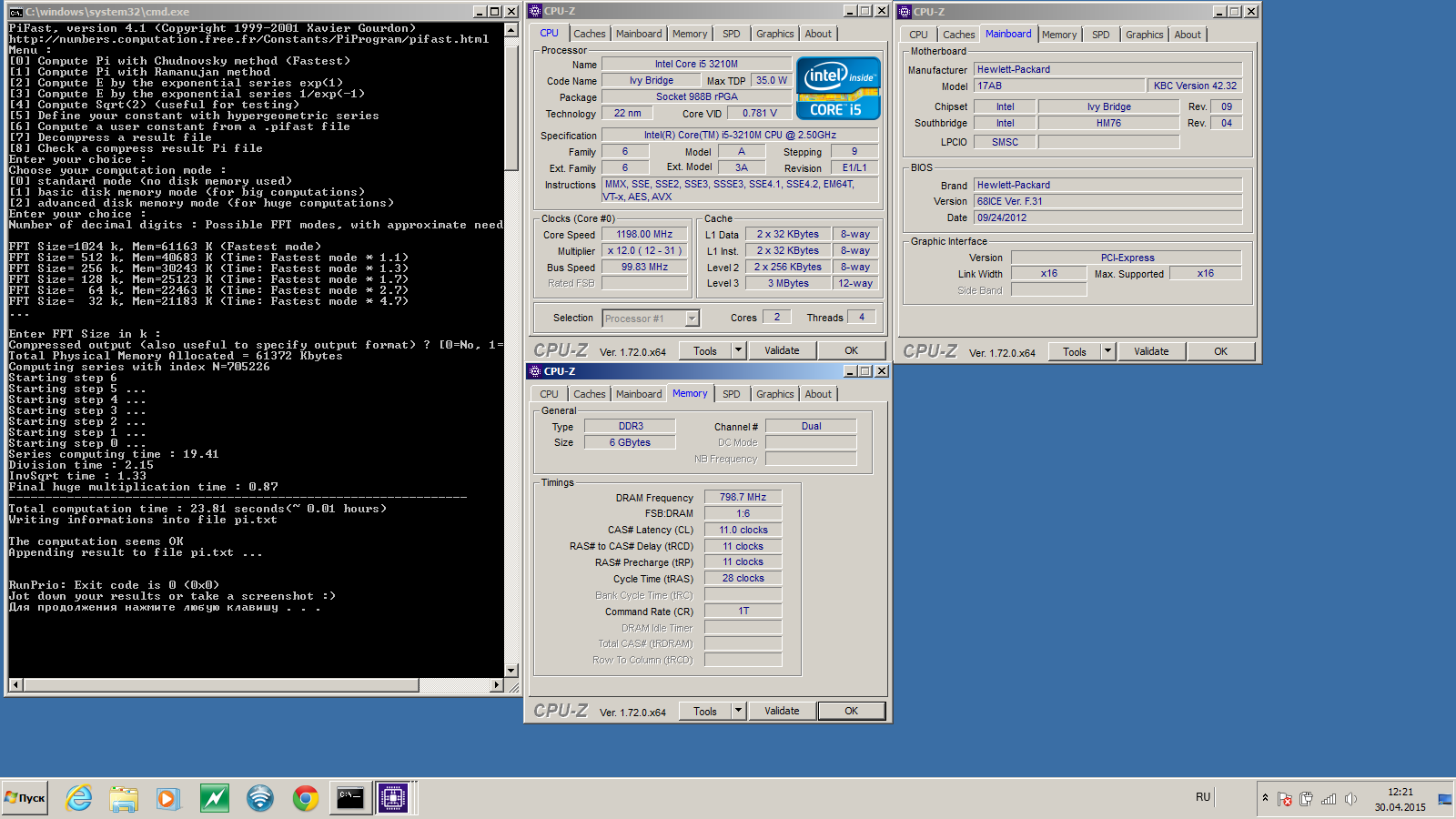Viewport: 1456px width, 819px height.
Task: Click Memory Type DDR3 field
Action: coord(631,426)
